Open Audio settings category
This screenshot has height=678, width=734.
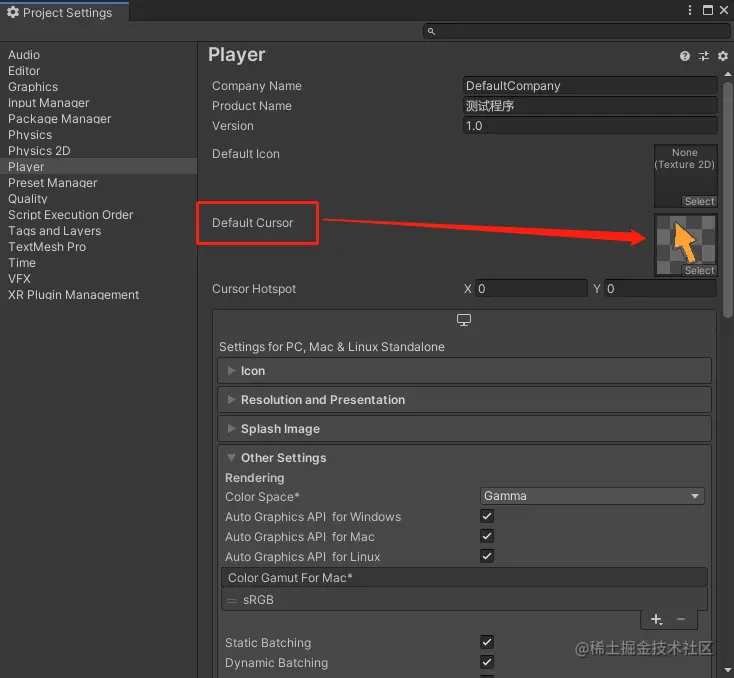(x=98, y=55)
